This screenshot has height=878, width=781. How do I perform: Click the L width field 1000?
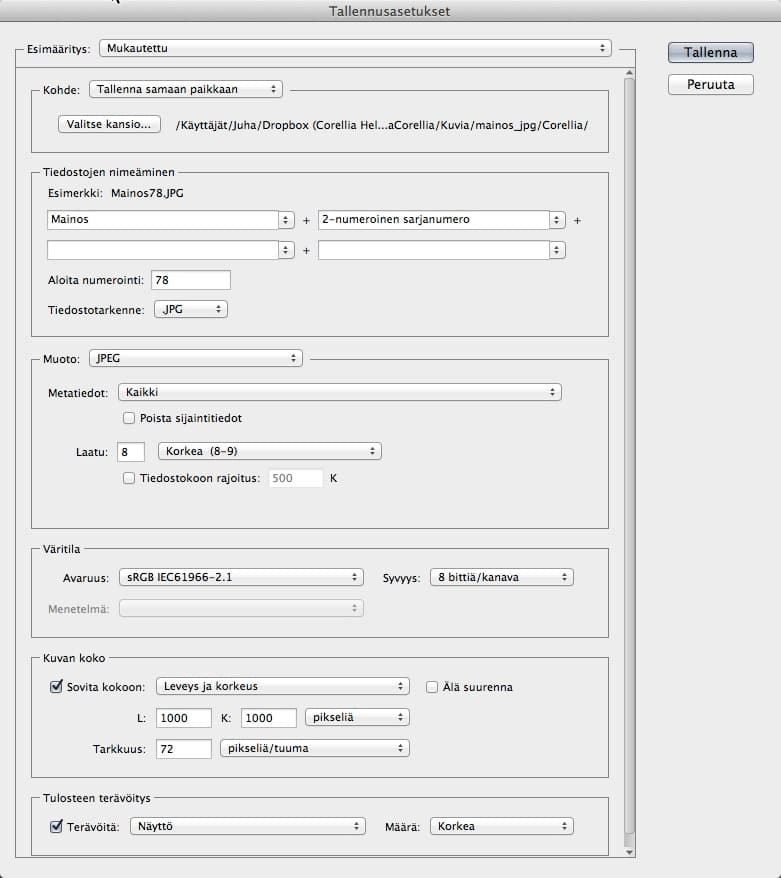click(184, 718)
